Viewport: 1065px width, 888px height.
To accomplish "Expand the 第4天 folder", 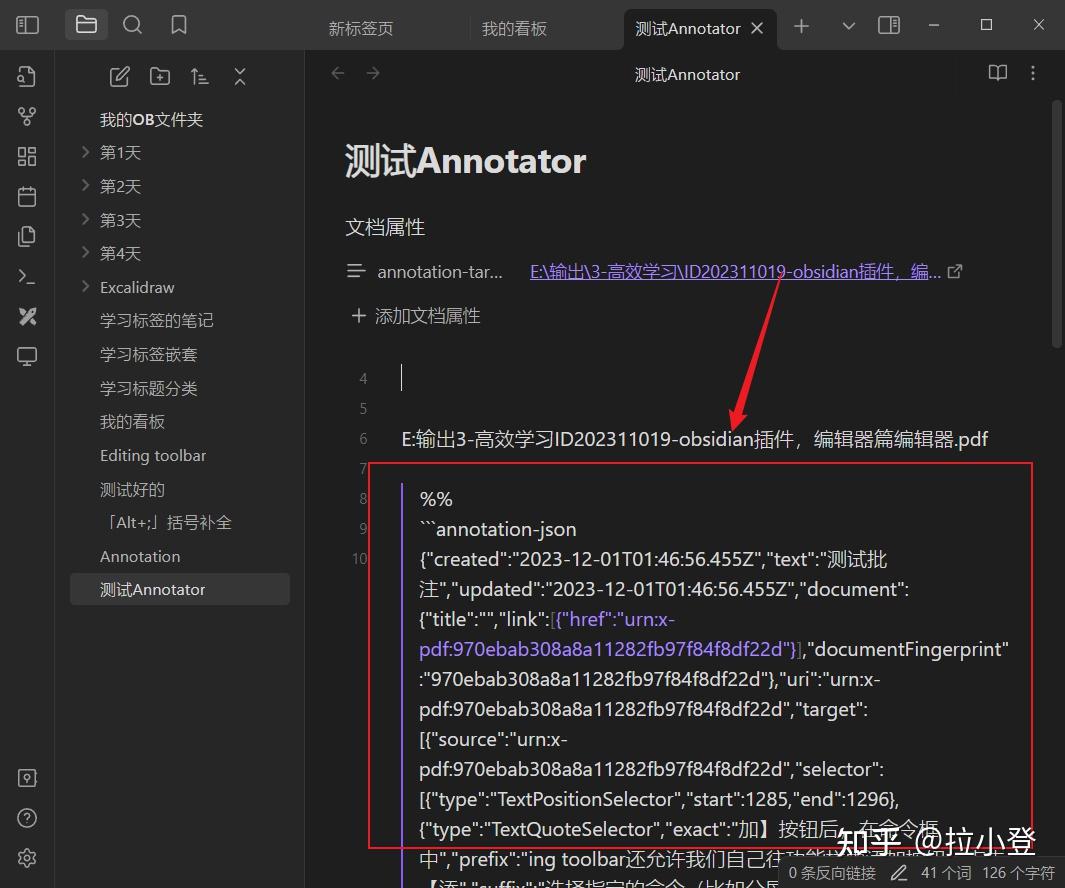I will (x=86, y=253).
